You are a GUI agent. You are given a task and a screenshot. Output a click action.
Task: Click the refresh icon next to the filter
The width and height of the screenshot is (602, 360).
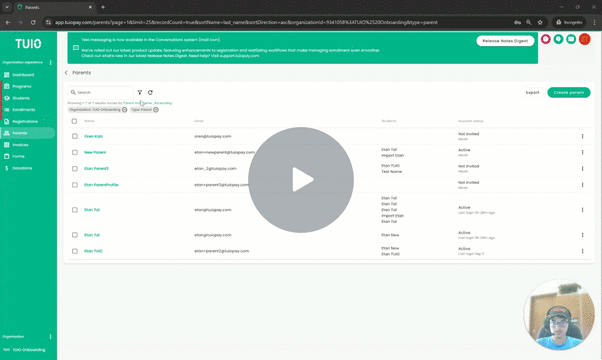pos(150,92)
